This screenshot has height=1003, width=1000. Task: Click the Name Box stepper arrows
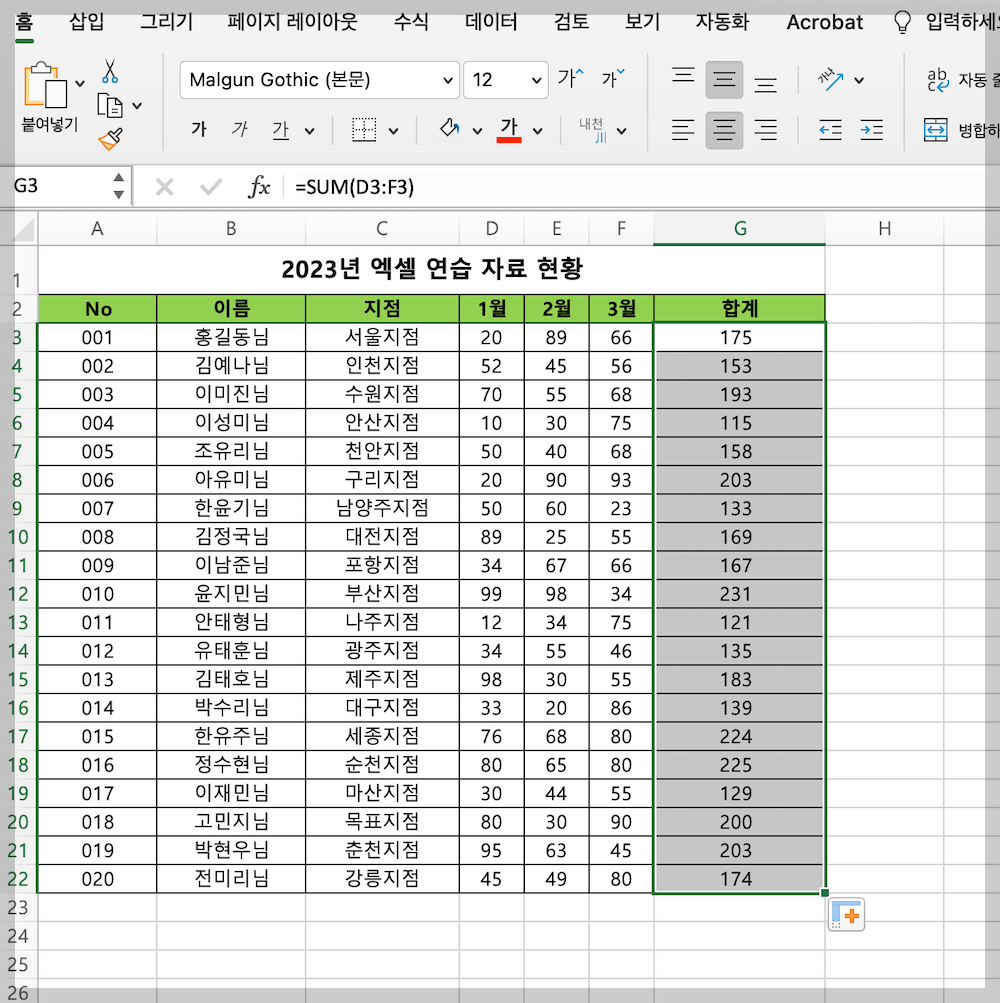click(x=118, y=186)
